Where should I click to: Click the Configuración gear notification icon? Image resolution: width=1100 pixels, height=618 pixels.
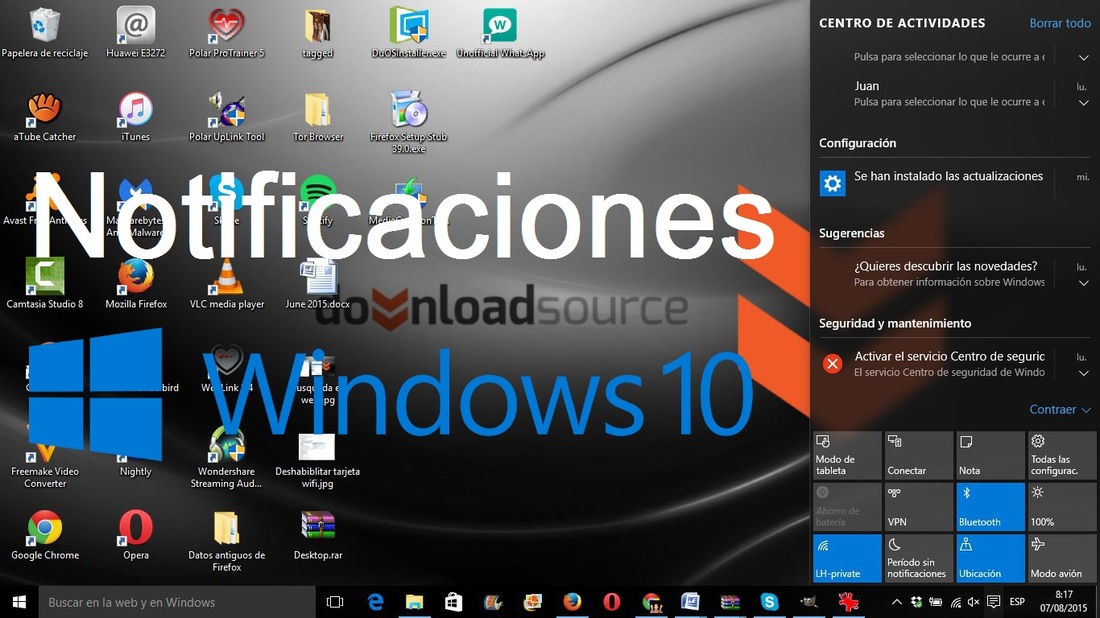(x=832, y=184)
